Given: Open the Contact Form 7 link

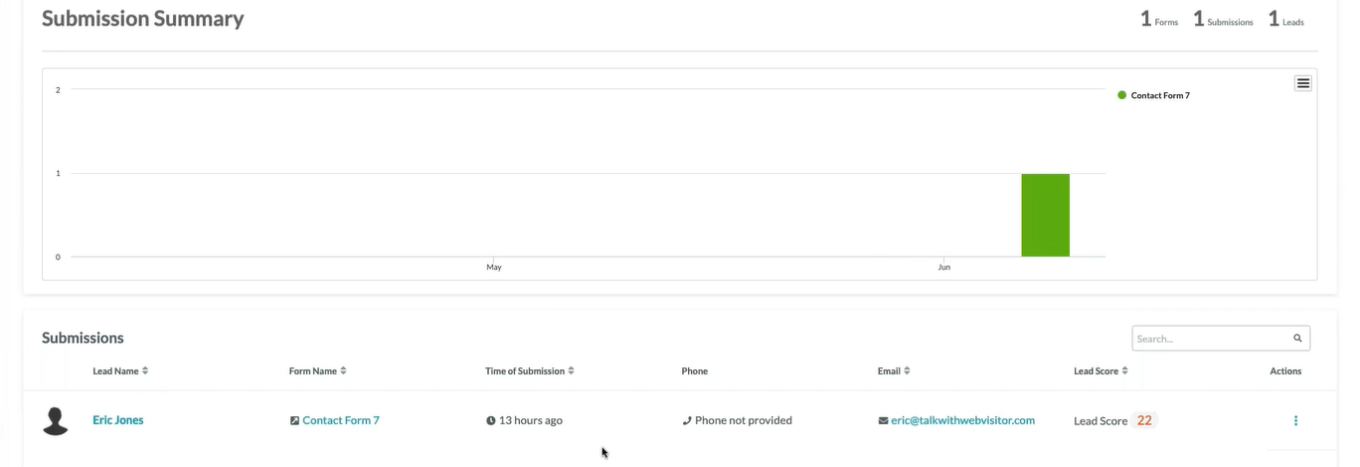Looking at the screenshot, I should [x=341, y=421].
